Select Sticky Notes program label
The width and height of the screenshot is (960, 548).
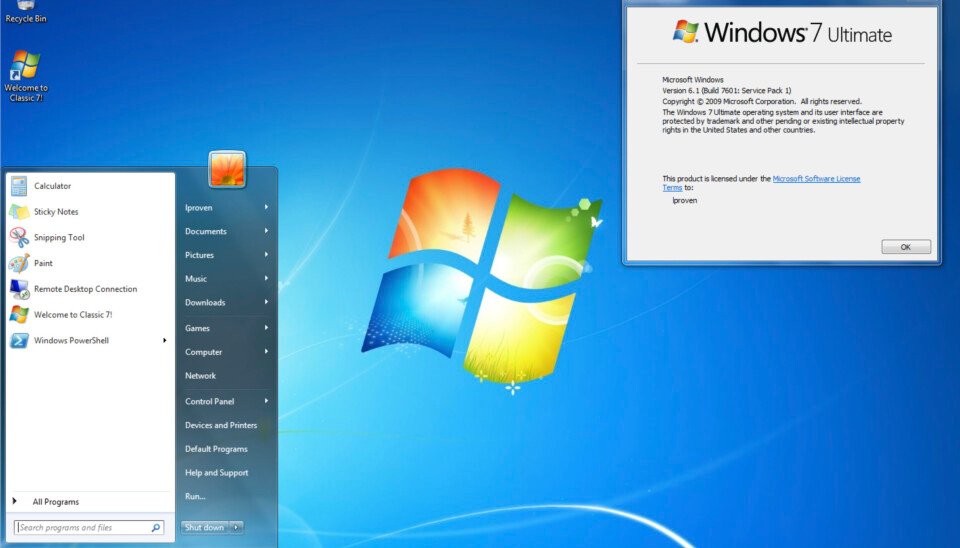click(56, 212)
